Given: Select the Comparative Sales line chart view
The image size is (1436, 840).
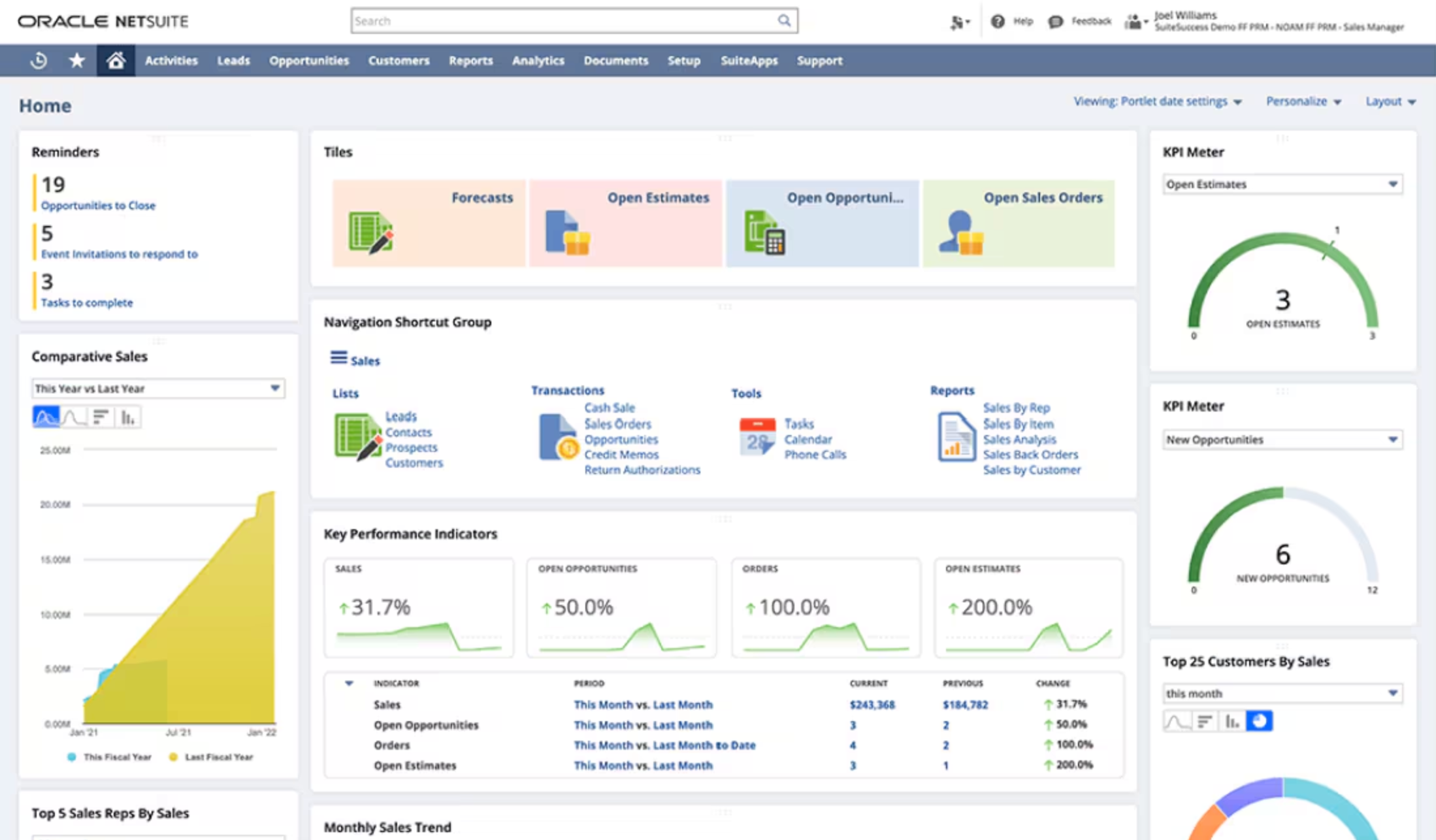Looking at the screenshot, I should pos(75,418).
